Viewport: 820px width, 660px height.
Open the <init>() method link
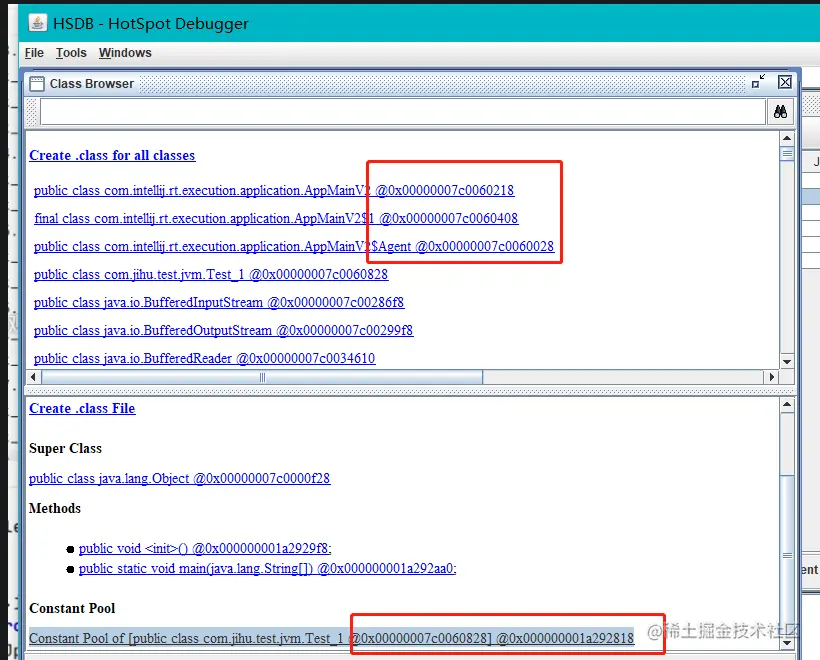tap(205, 549)
